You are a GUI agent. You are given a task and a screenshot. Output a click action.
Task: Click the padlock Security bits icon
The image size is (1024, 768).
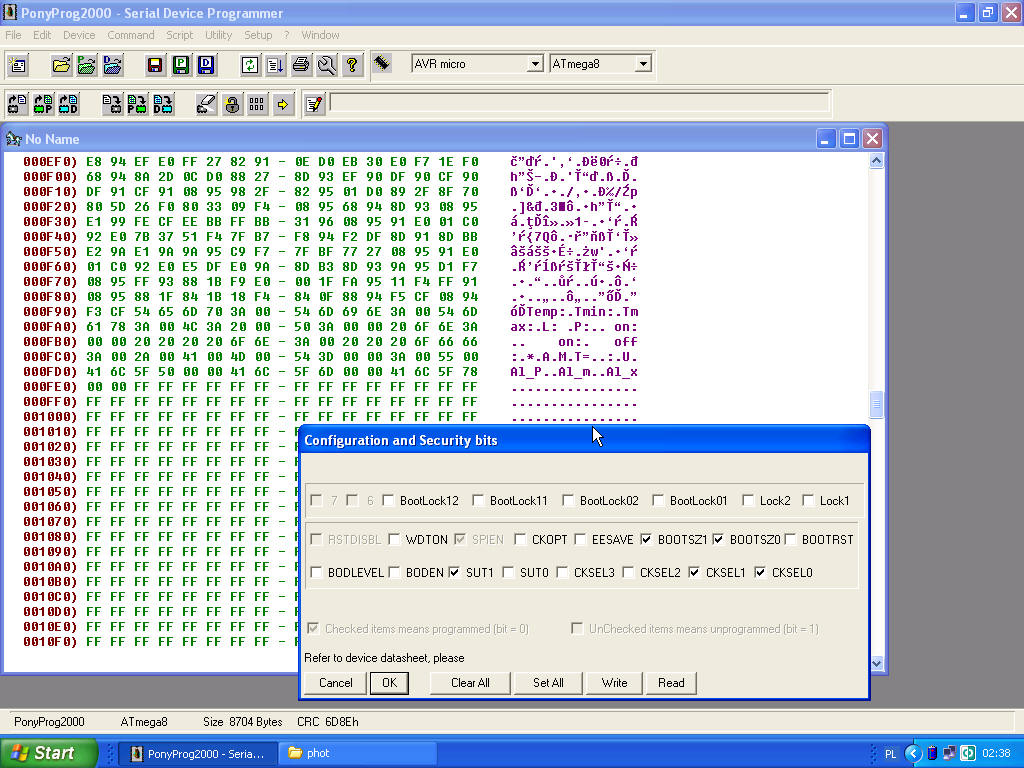click(x=232, y=104)
